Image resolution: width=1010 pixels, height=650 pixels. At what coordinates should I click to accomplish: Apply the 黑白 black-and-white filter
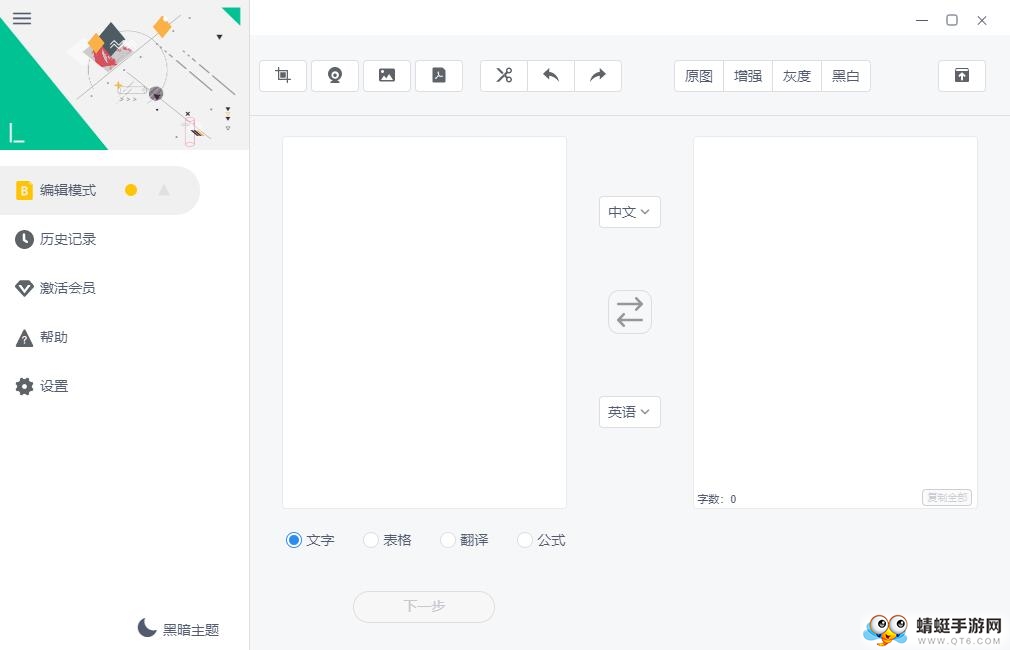[846, 76]
